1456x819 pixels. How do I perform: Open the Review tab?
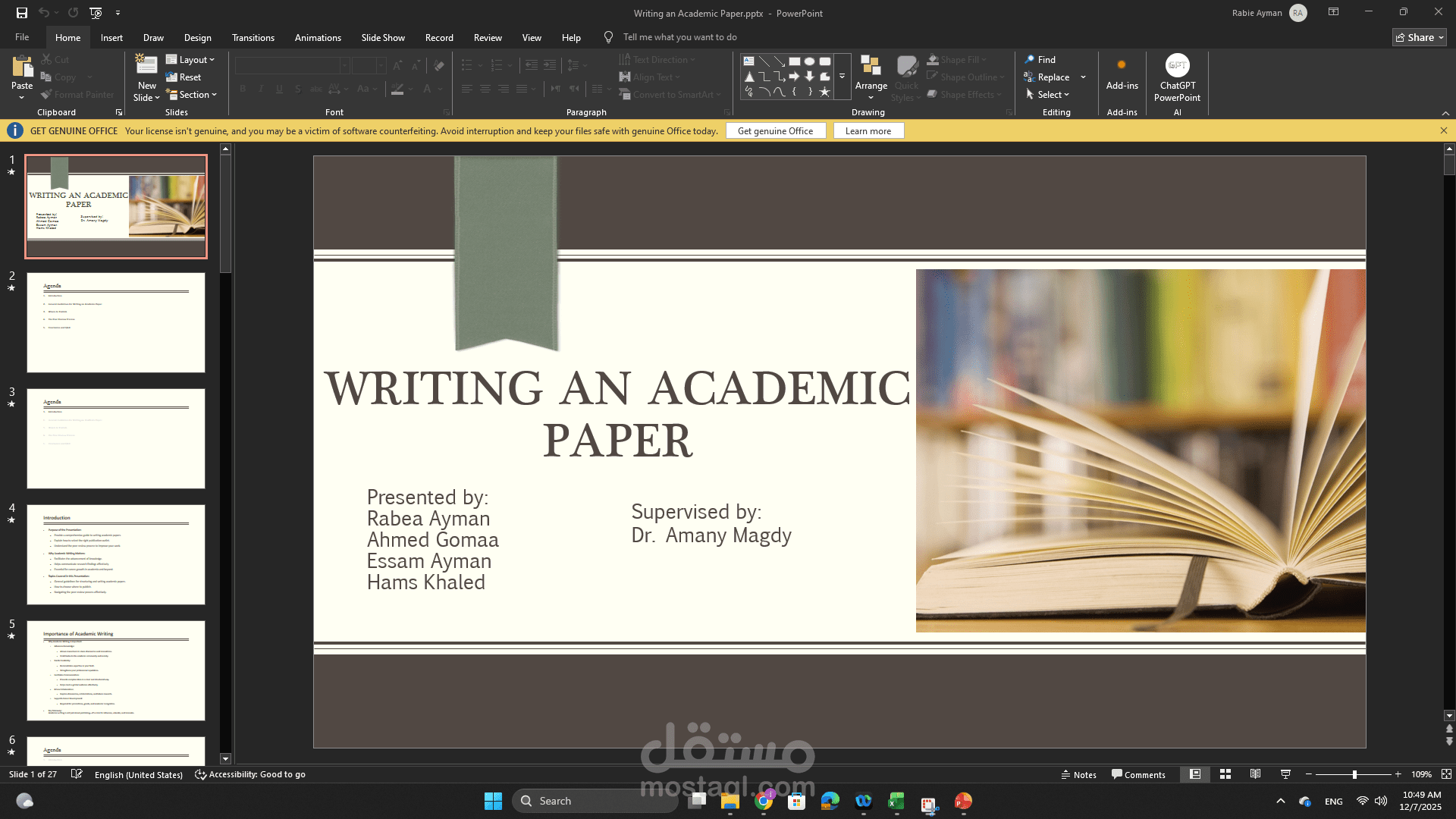pos(488,38)
